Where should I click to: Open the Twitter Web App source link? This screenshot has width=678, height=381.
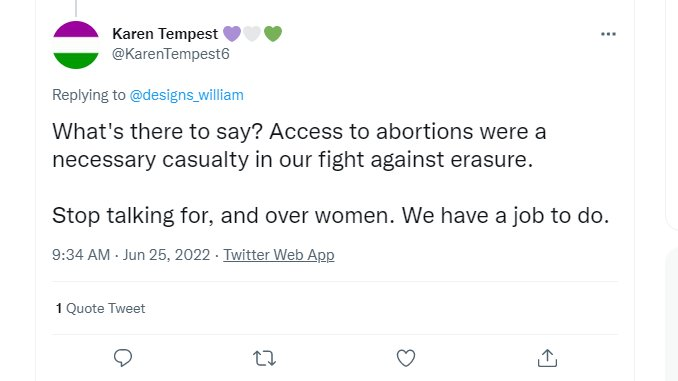279,255
